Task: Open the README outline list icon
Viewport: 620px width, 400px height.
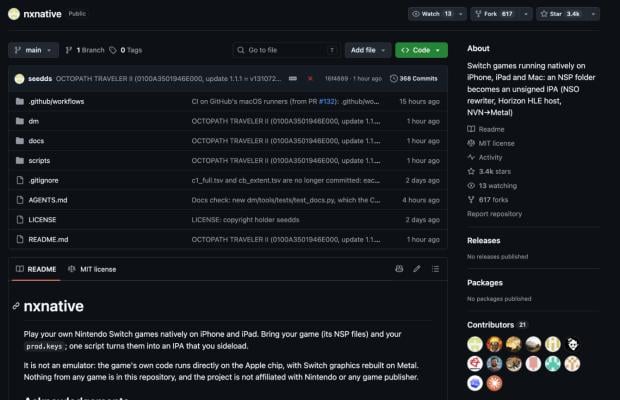Action: point(435,269)
